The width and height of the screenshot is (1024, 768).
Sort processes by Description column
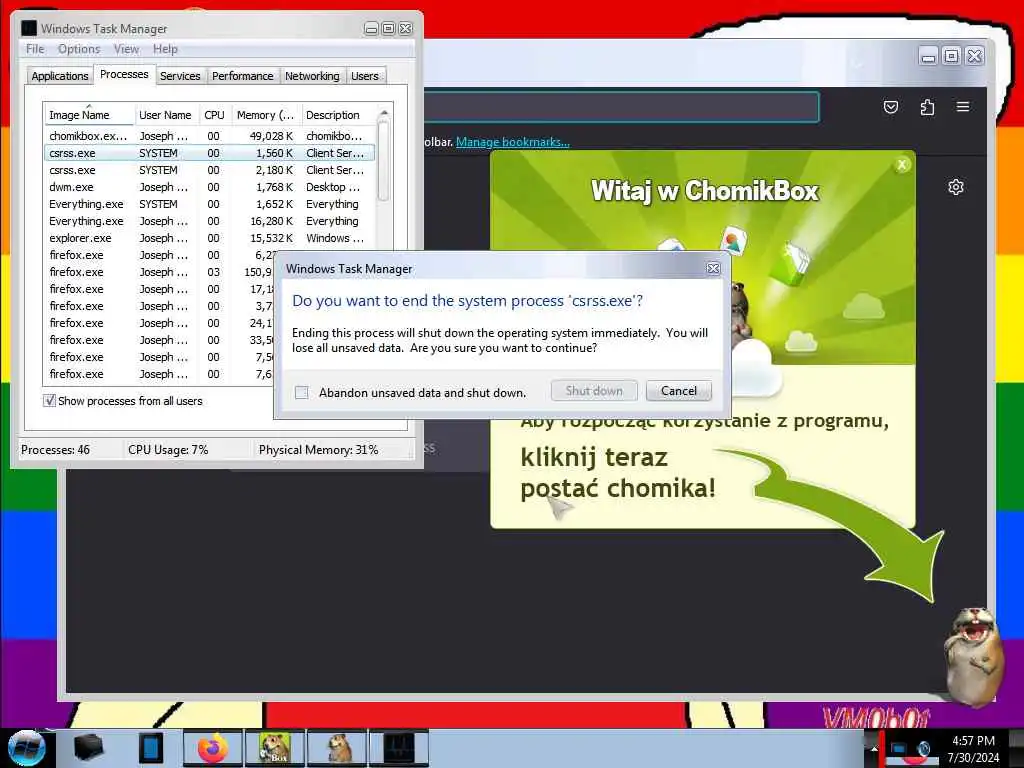[337, 115]
